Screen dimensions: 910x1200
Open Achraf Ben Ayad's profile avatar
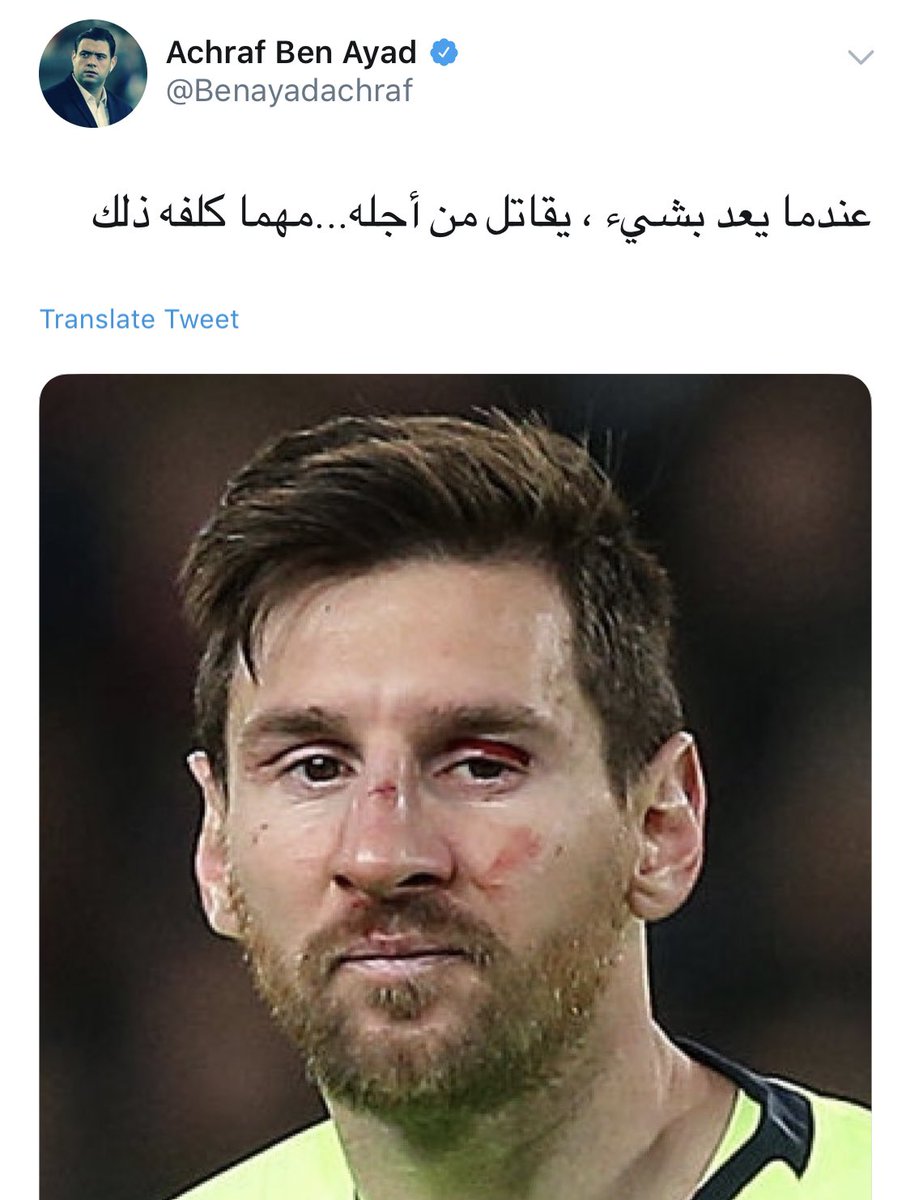coord(92,73)
